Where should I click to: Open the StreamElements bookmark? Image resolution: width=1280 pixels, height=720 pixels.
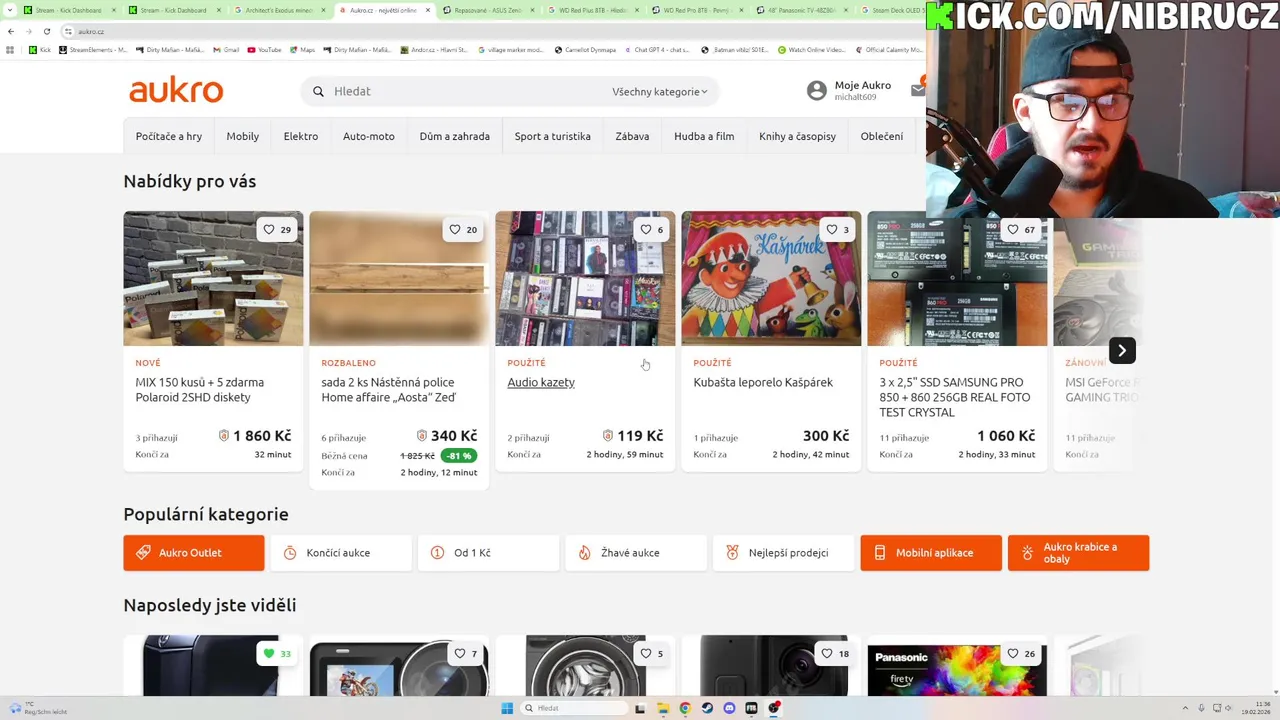coord(93,49)
